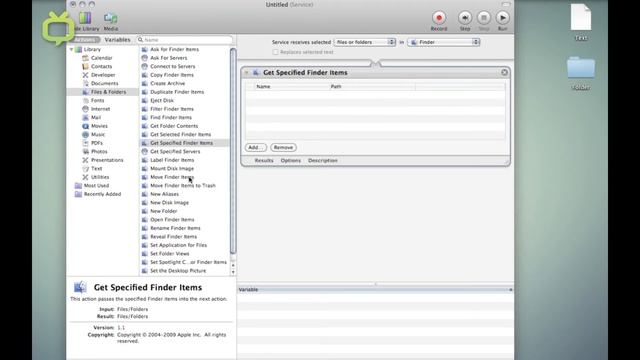Select 'Copy Finder Items' action
The width and height of the screenshot is (640, 360).
(171, 75)
